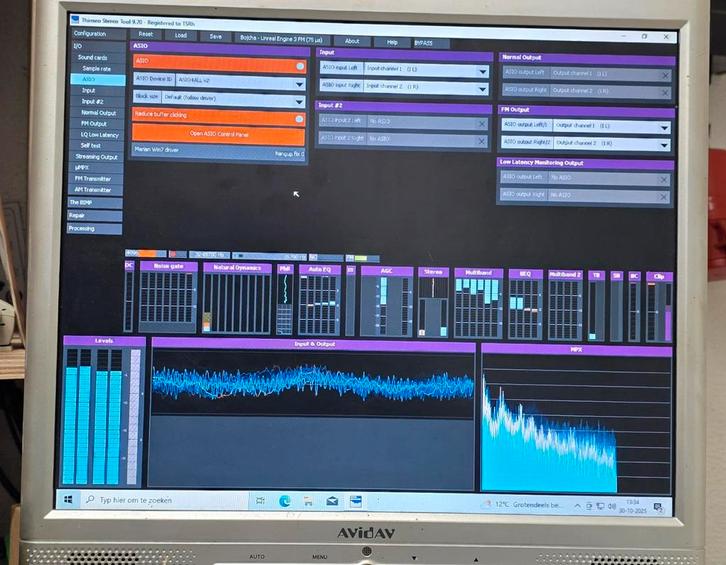Open the Multiband meter panel

click(478, 272)
